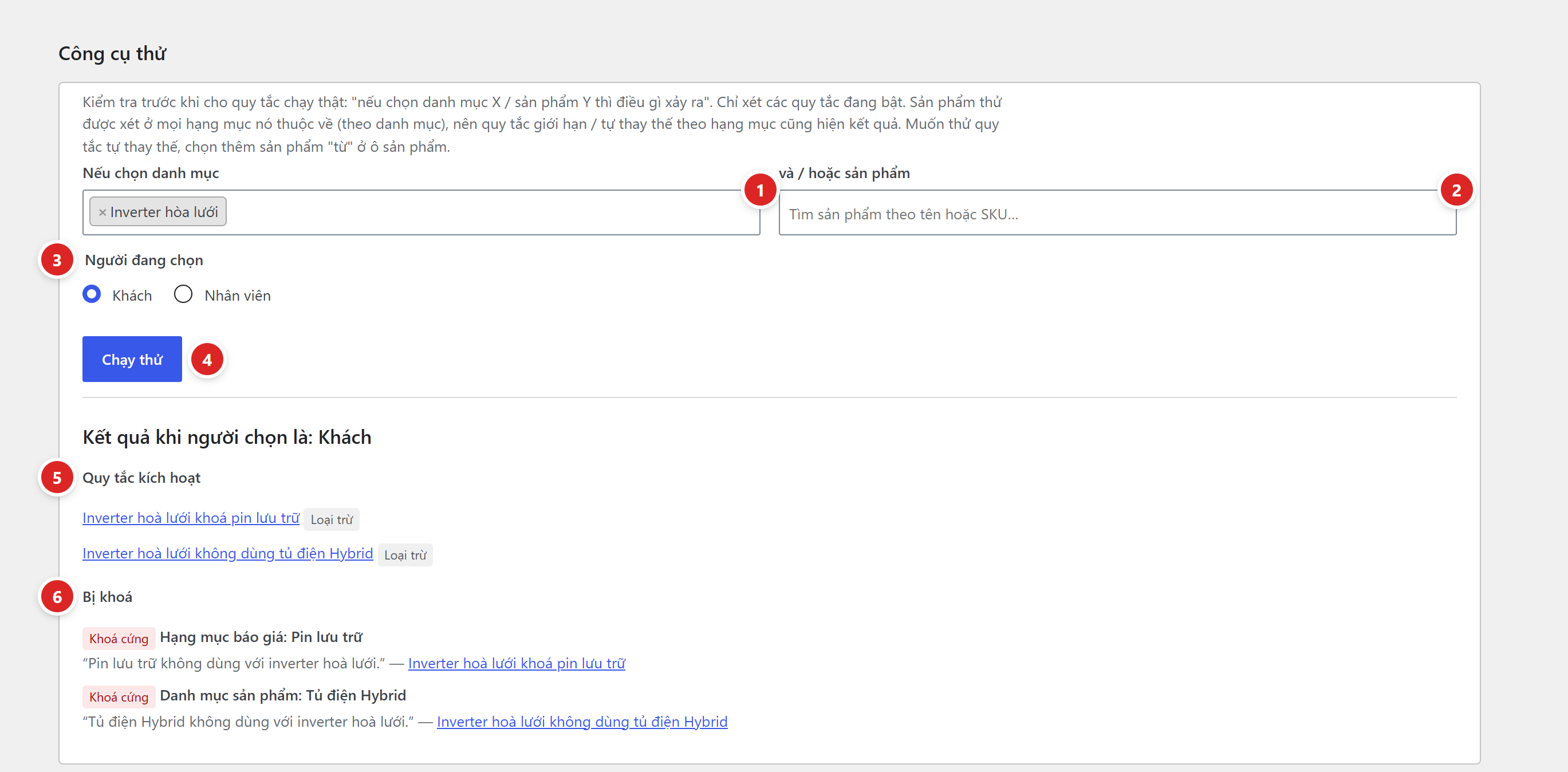1568x772 pixels.
Task: Select the Nhân viên radio option
Action: (x=183, y=295)
